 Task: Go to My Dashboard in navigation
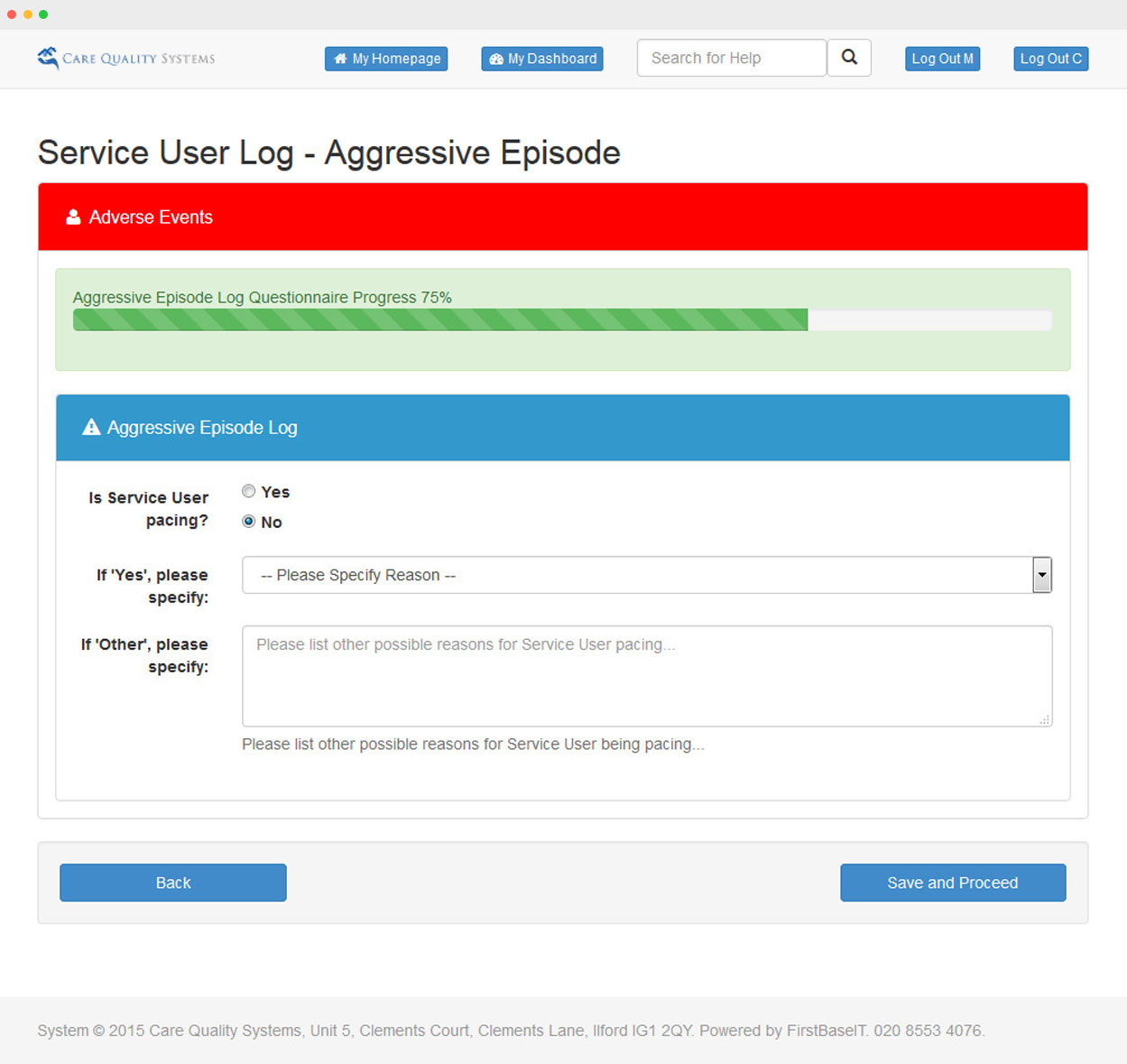coord(542,59)
